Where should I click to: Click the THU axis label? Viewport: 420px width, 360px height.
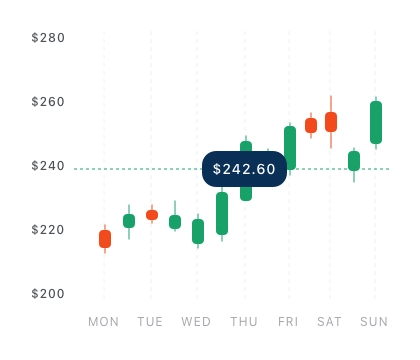[244, 322]
